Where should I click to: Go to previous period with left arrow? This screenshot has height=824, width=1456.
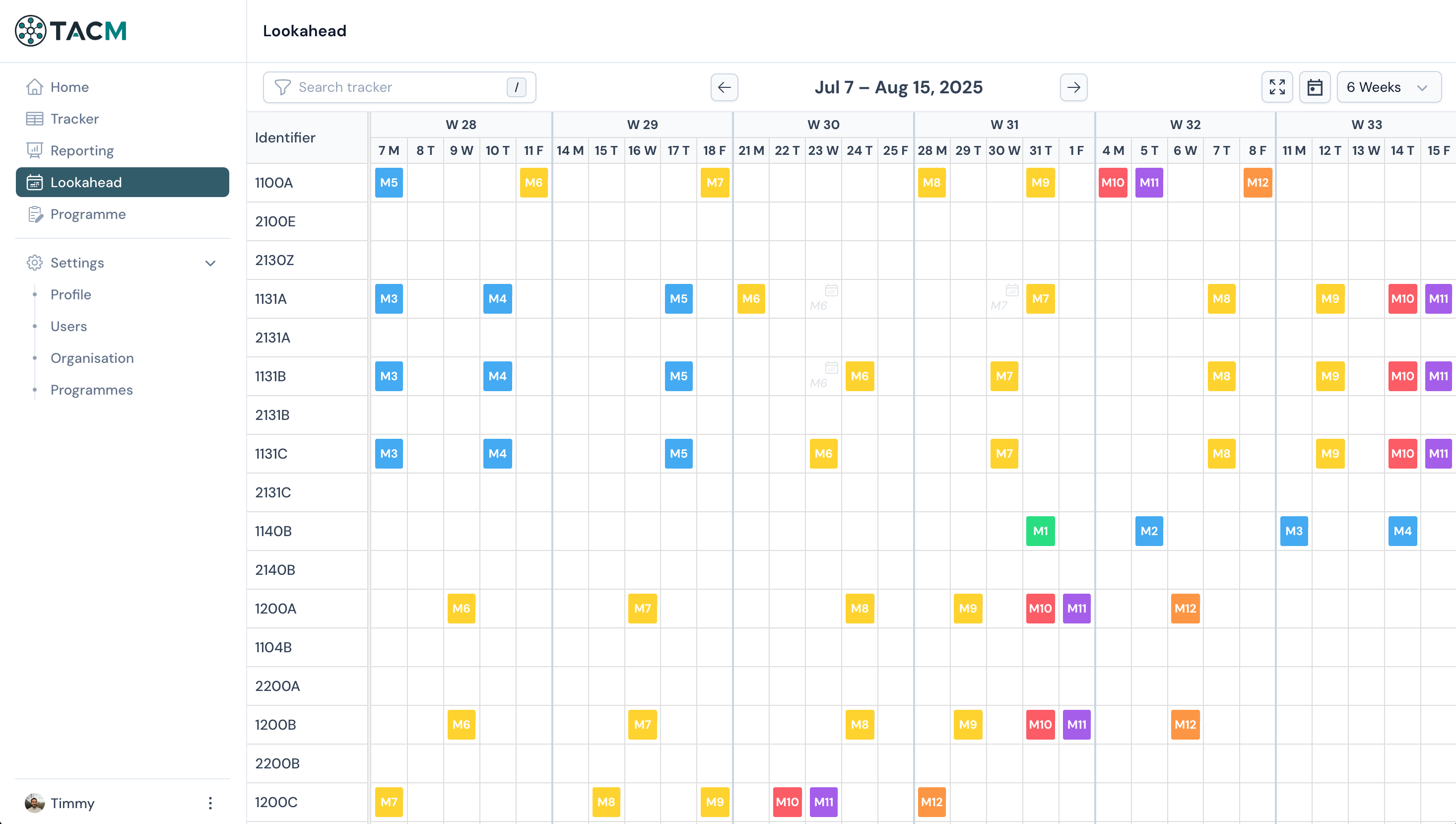[x=724, y=87]
